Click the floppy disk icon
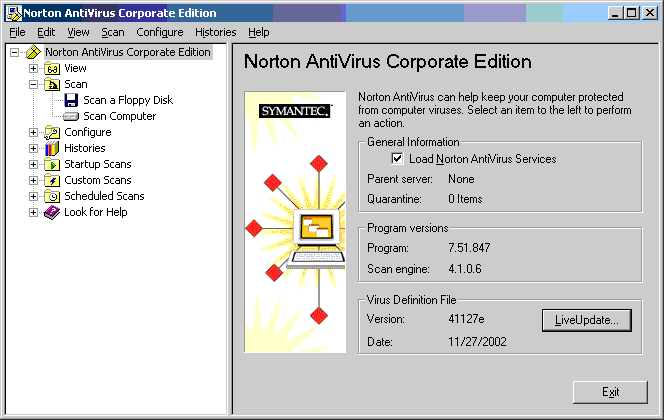The width and height of the screenshot is (664, 420). pyautogui.click(x=71, y=100)
